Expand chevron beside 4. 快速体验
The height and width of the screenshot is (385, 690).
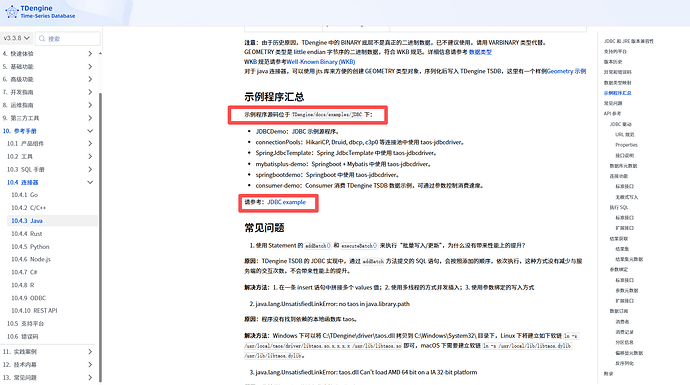(x=90, y=54)
